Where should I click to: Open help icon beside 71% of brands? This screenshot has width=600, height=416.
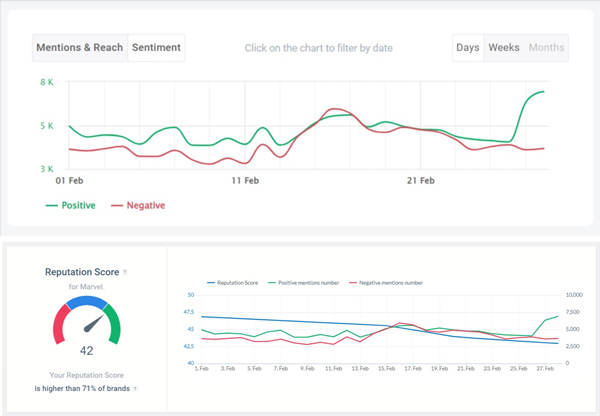click(135, 389)
